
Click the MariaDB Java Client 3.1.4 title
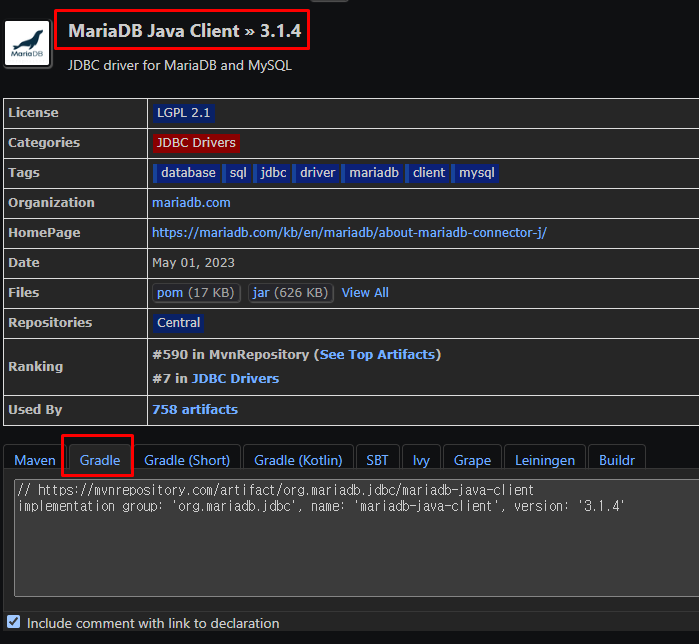point(185,31)
